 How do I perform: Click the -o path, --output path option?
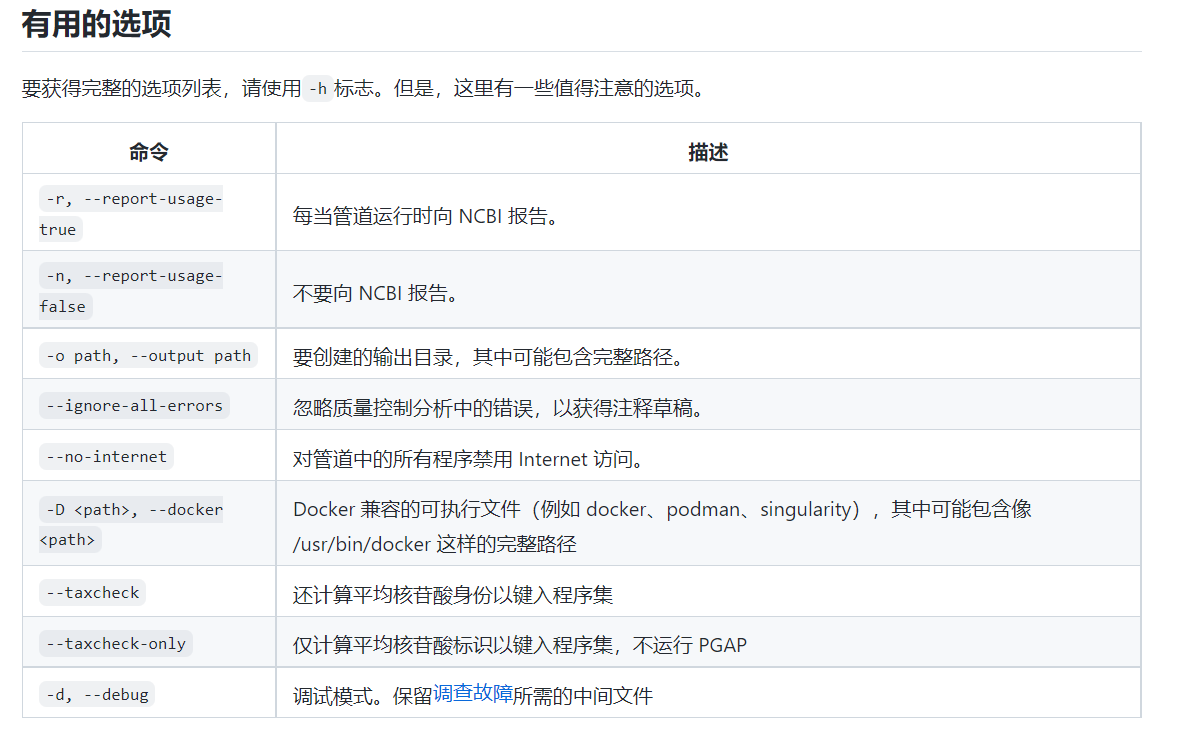pos(148,353)
